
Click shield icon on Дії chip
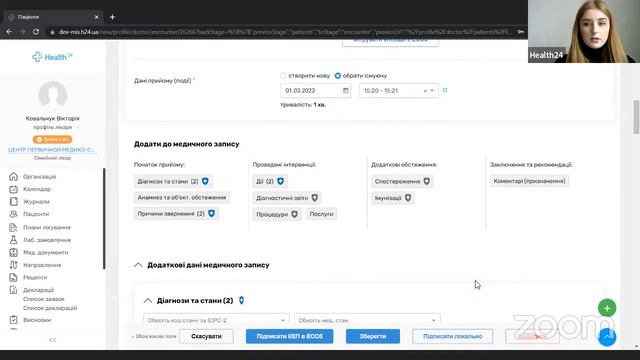tap(280, 181)
